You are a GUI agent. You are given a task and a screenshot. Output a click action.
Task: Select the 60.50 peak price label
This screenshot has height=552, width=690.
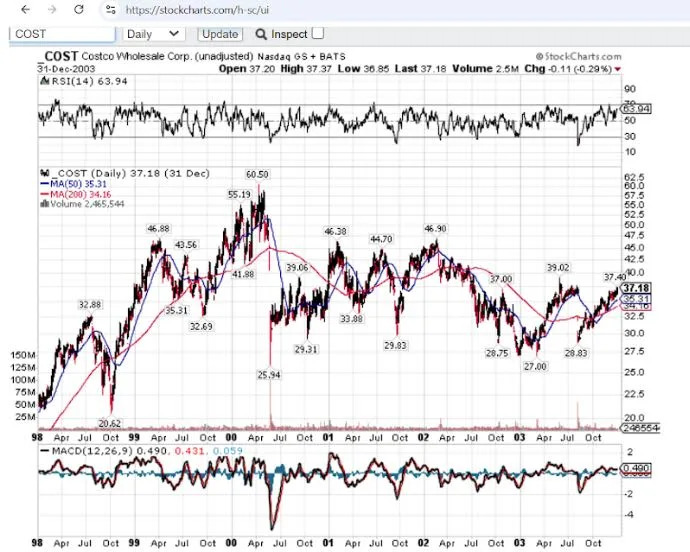coord(257,174)
